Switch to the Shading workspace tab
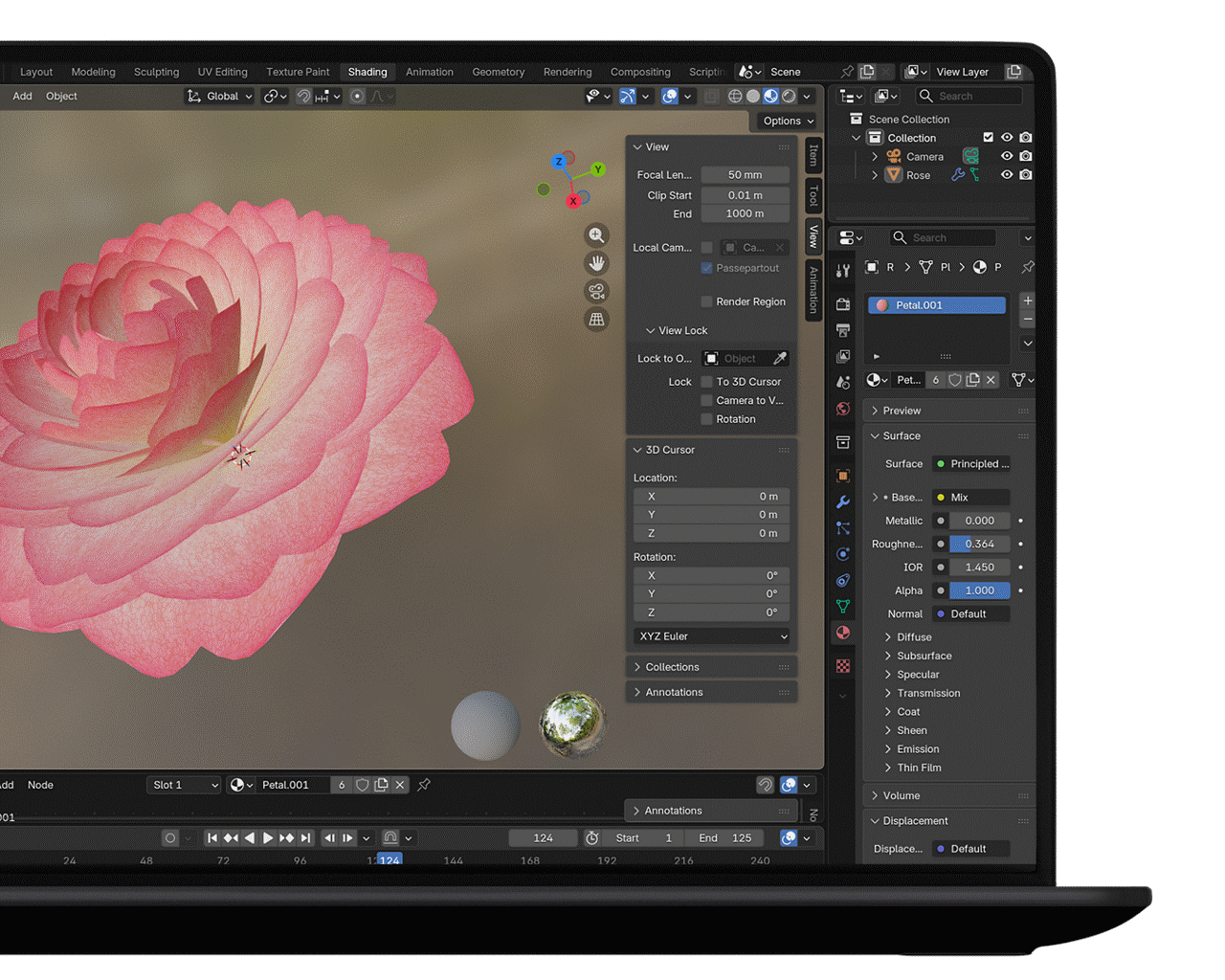 point(367,72)
